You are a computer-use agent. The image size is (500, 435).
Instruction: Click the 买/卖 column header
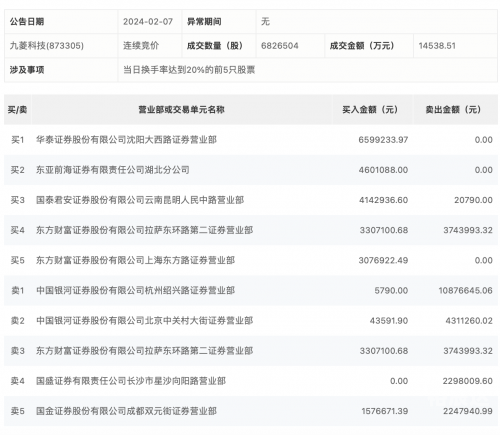click(17, 109)
